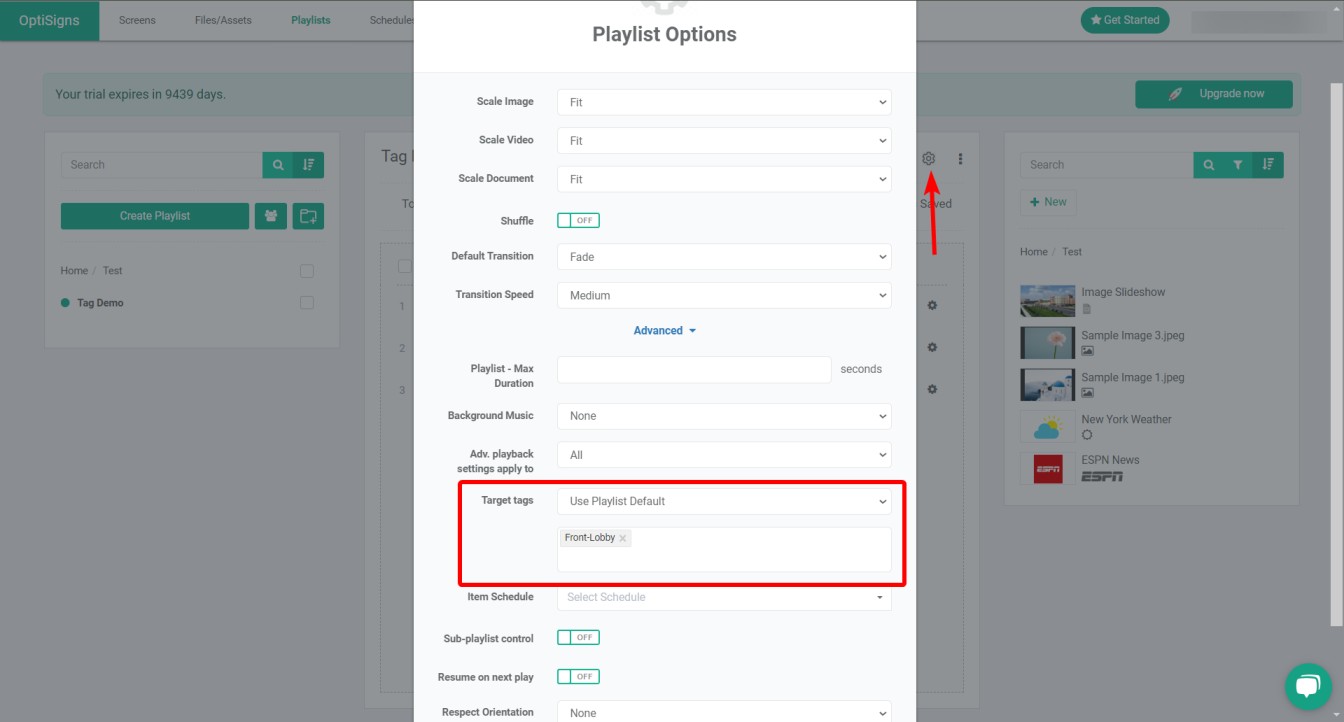Click the sort icon in playlists search bar
This screenshot has width=1344, height=722.
pos(309,165)
